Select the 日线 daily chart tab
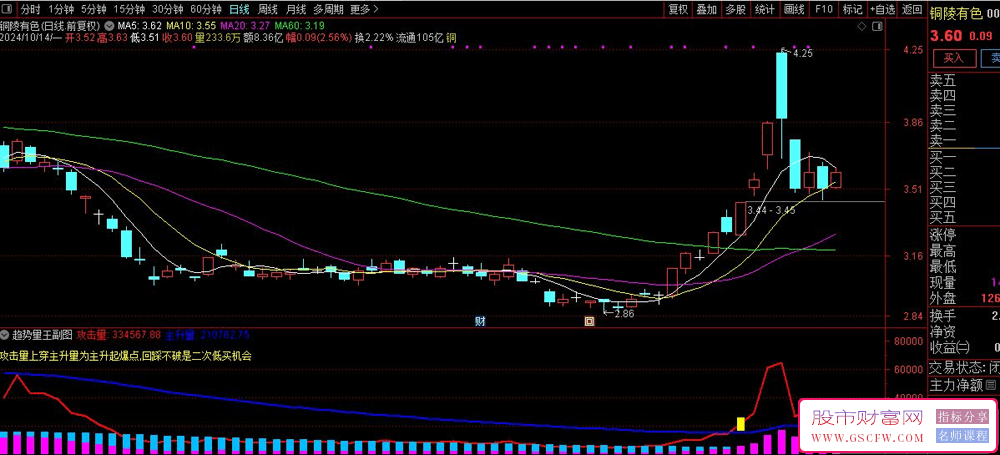1000x455 pixels. (x=239, y=9)
